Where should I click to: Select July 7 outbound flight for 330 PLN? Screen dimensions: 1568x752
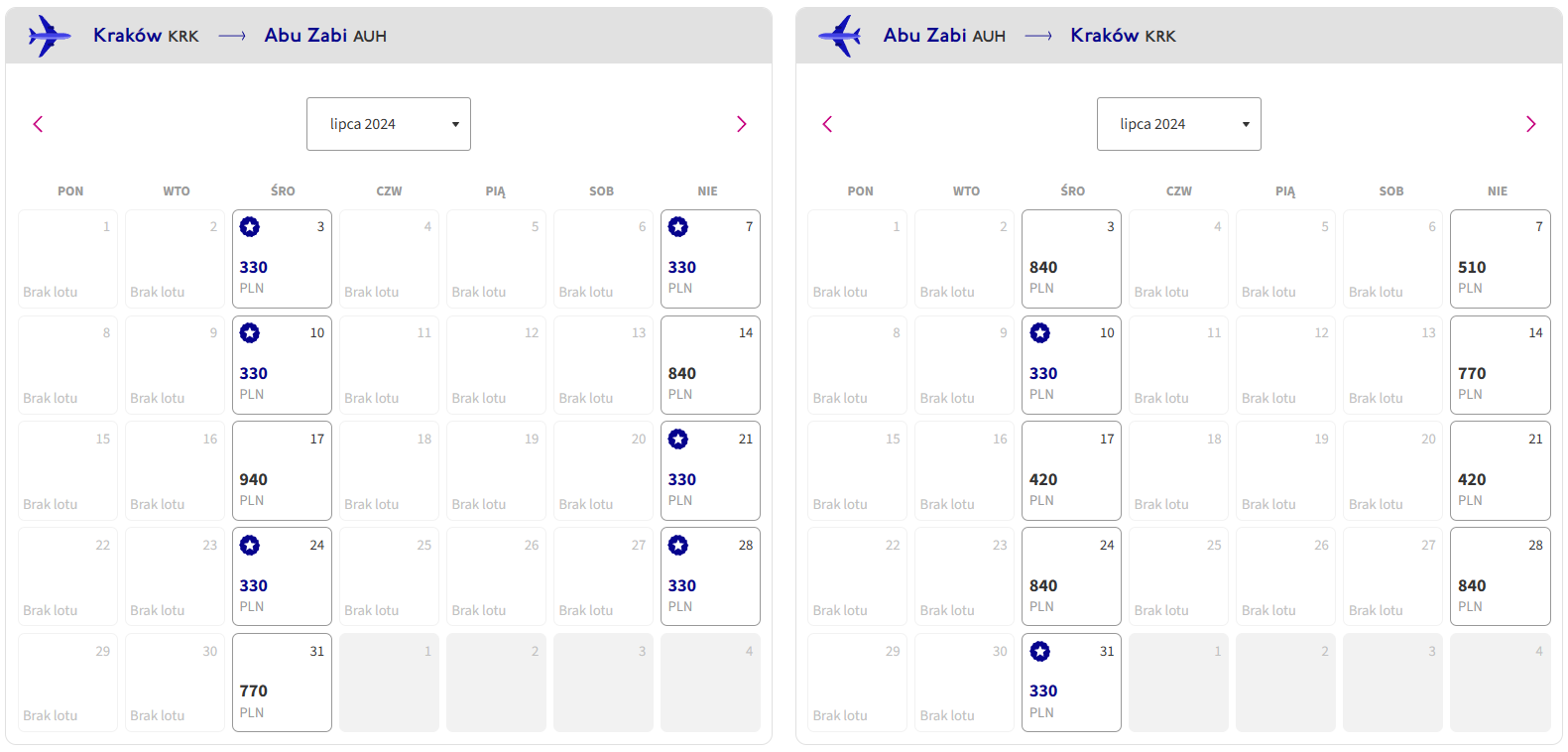pos(710,259)
